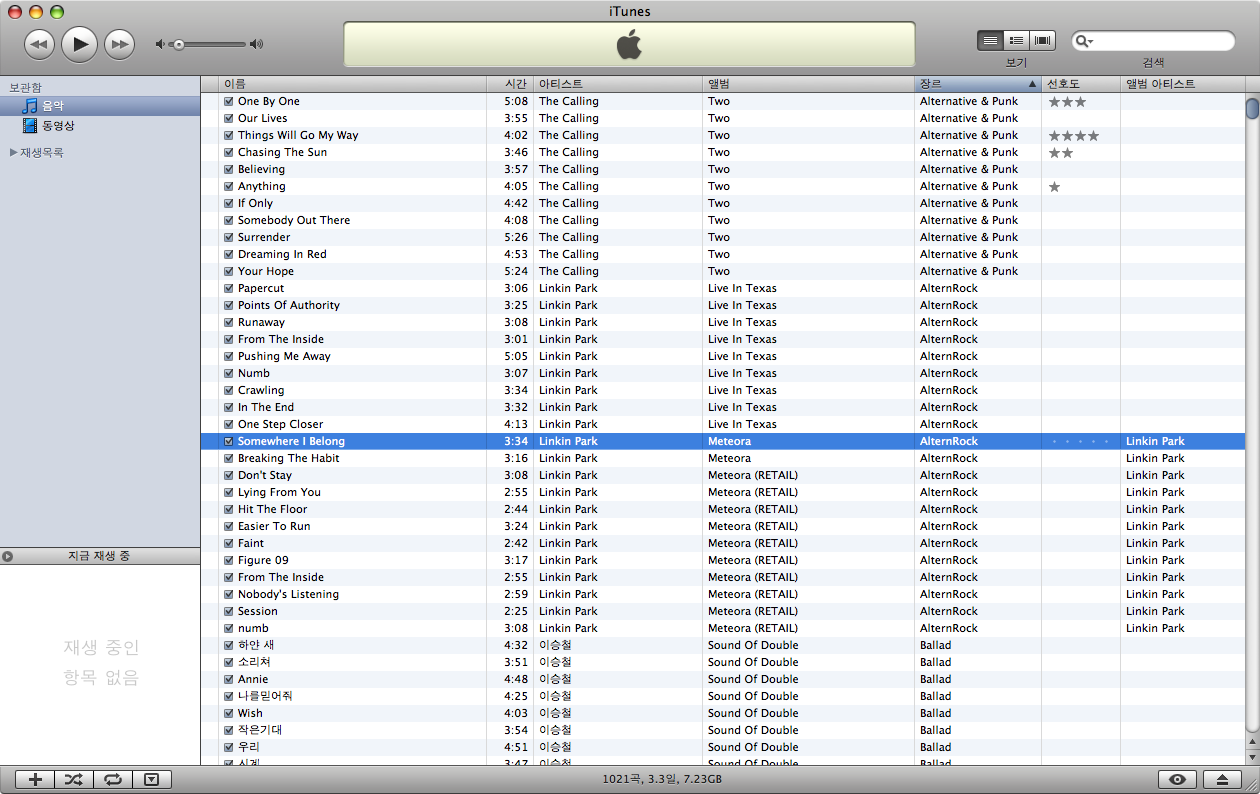Sort by the 아티스트 column header
Image resolution: width=1260 pixels, height=794 pixels.
618,84
